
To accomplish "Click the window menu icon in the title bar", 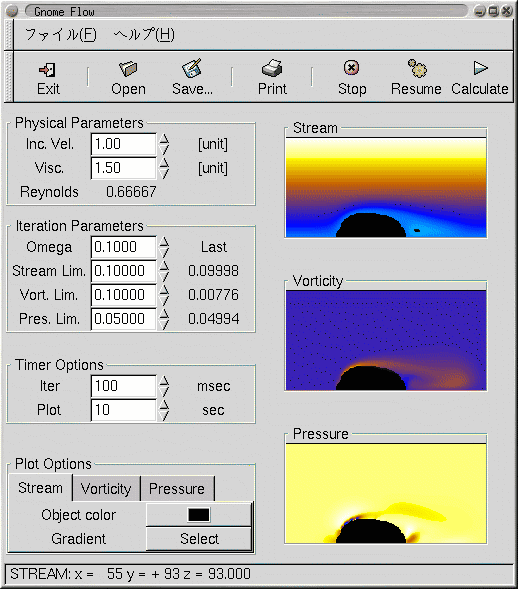I will (x=12, y=11).
